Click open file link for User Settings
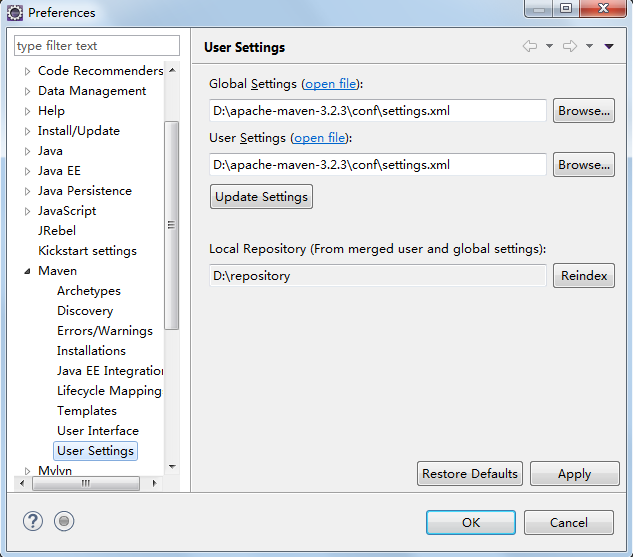The height and width of the screenshot is (557, 633). (x=320, y=138)
